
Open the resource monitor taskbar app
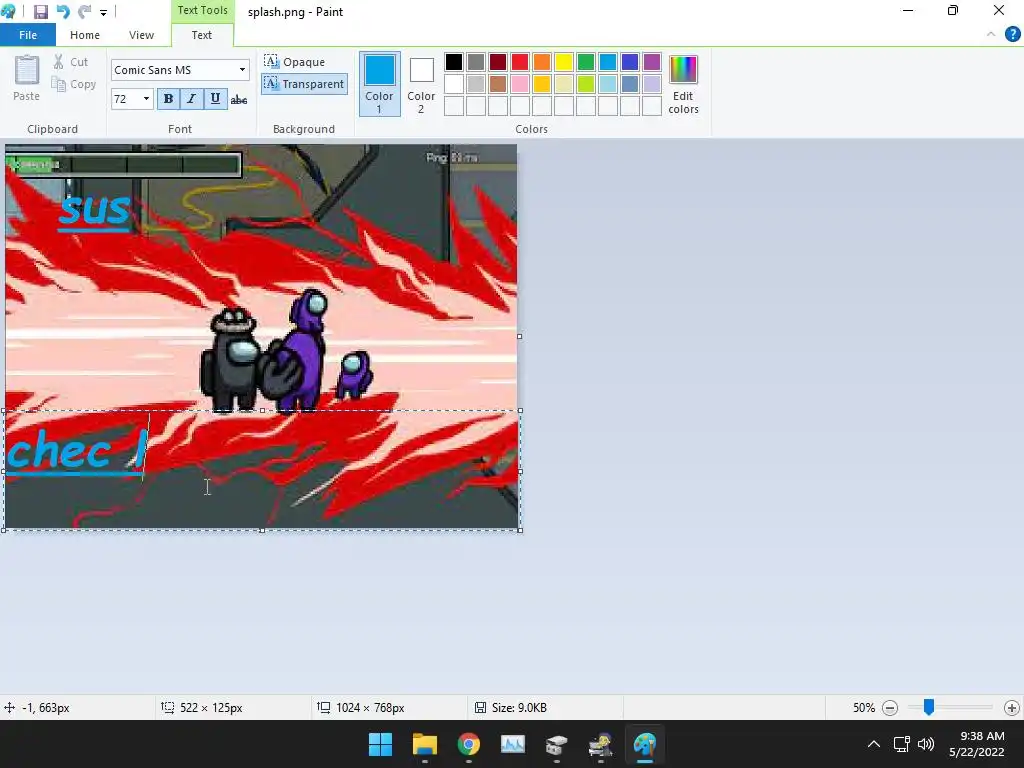[513, 744]
